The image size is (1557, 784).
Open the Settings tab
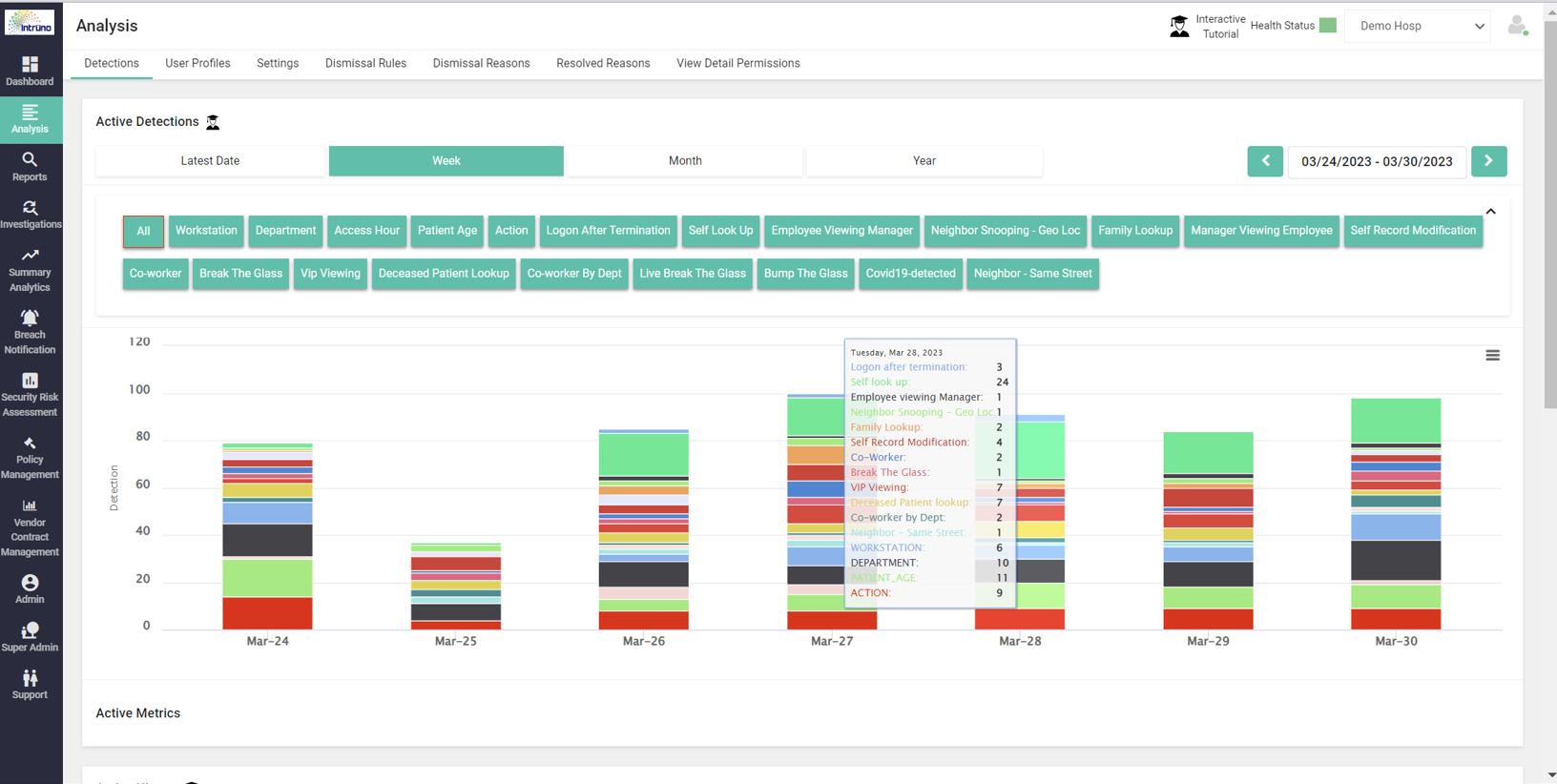pos(278,64)
